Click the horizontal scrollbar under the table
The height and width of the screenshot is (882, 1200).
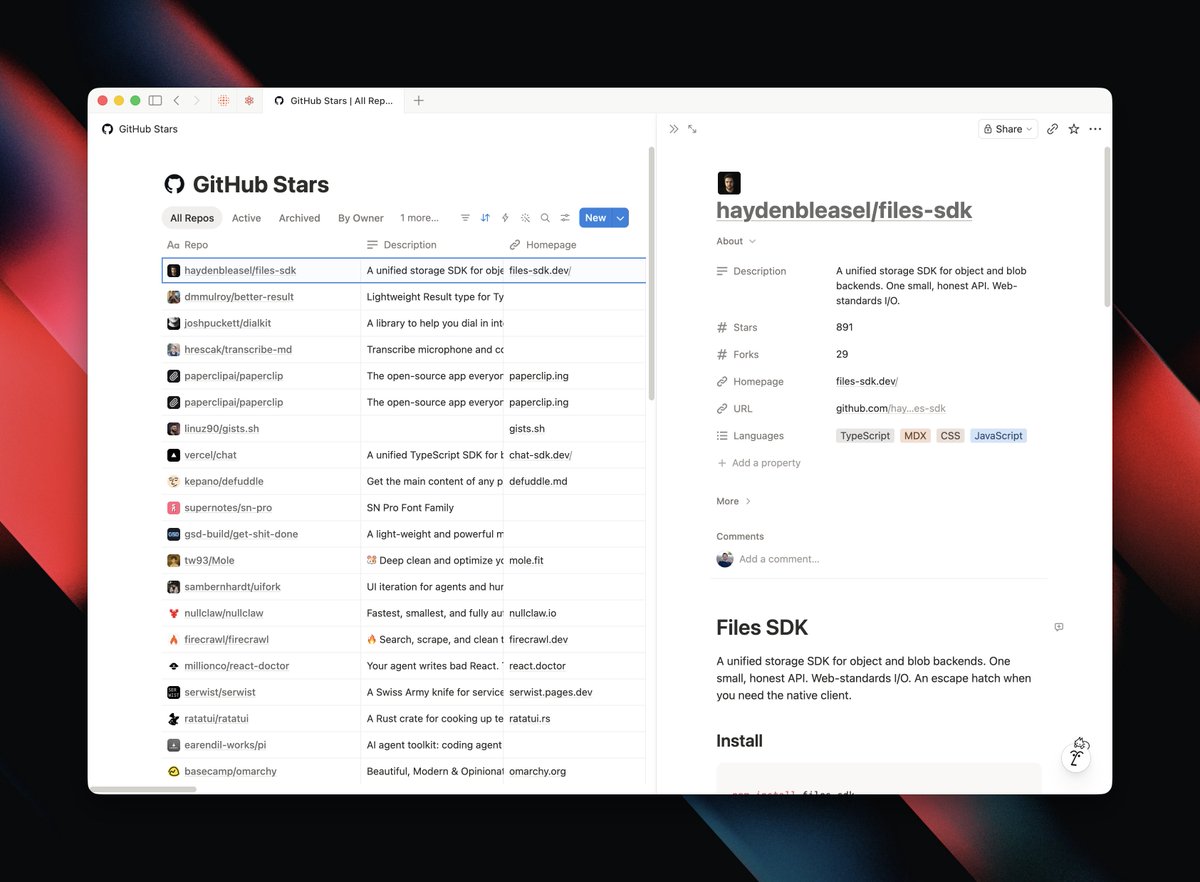pos(143,790)
